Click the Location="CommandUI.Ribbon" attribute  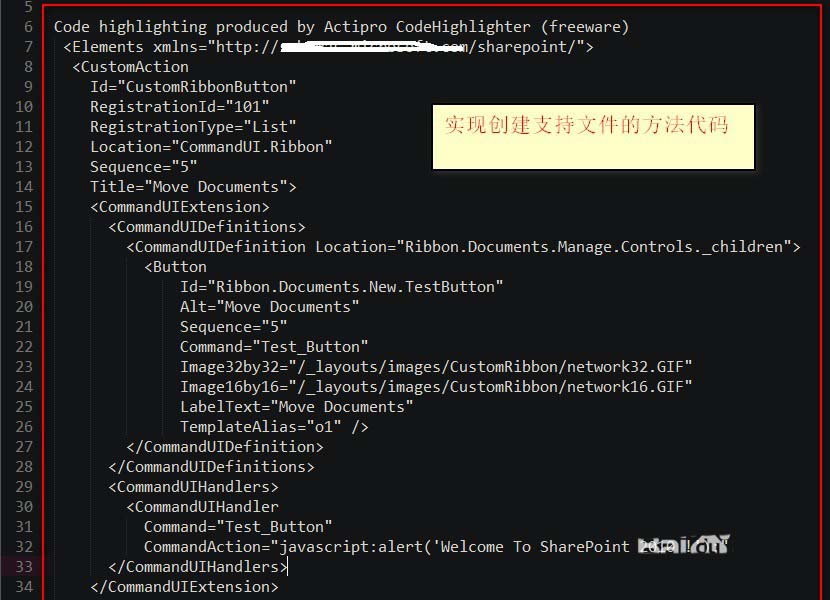(211, 146)
